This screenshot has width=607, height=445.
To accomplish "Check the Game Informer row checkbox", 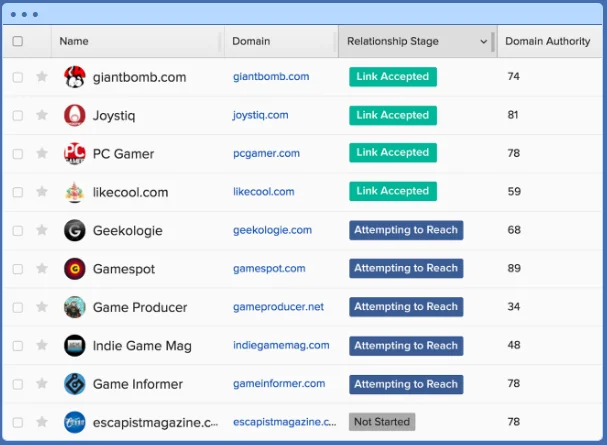I will (x=17, y=384).
